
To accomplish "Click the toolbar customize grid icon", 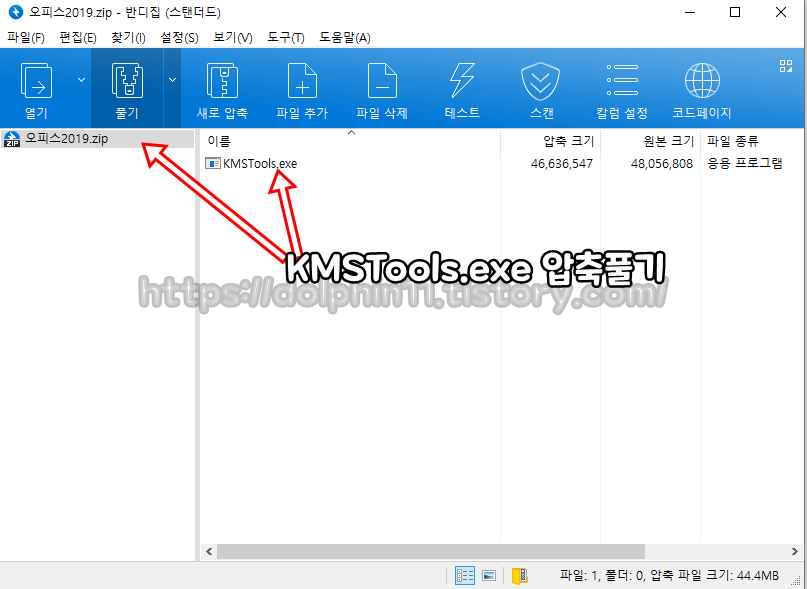I will coord(785,66).
